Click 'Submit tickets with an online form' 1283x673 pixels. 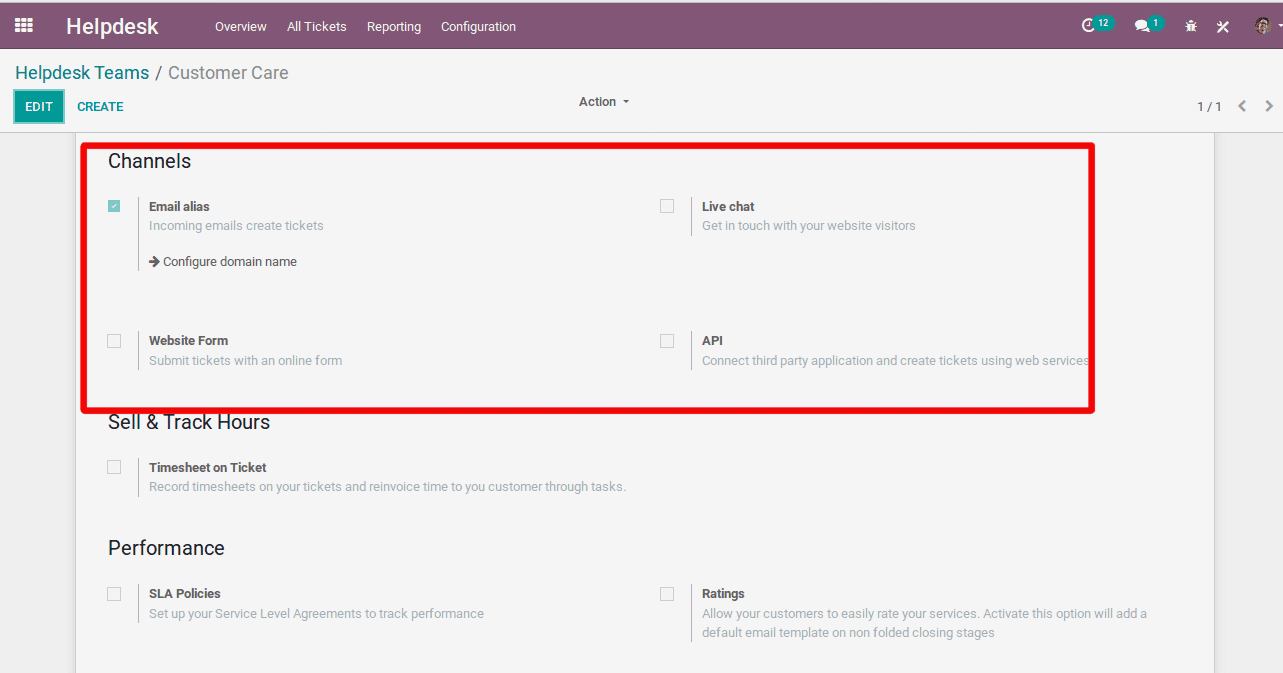(245, 361)
